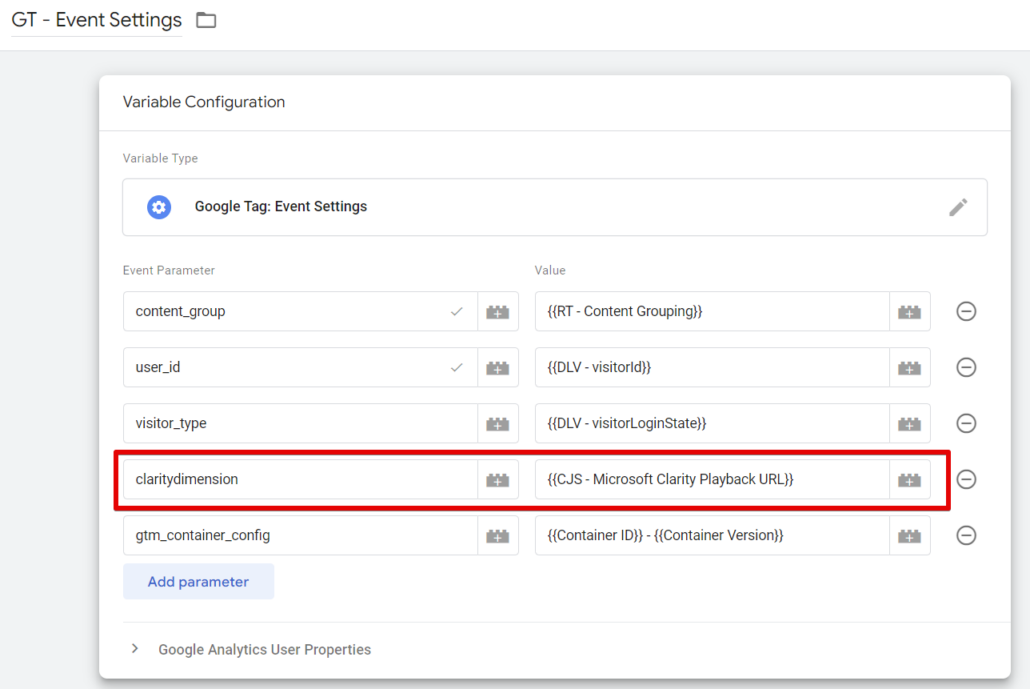Viewport: 1030px width, 689px height.
Task: Click the Google Tag gear icon
Action: coord(159,206)
